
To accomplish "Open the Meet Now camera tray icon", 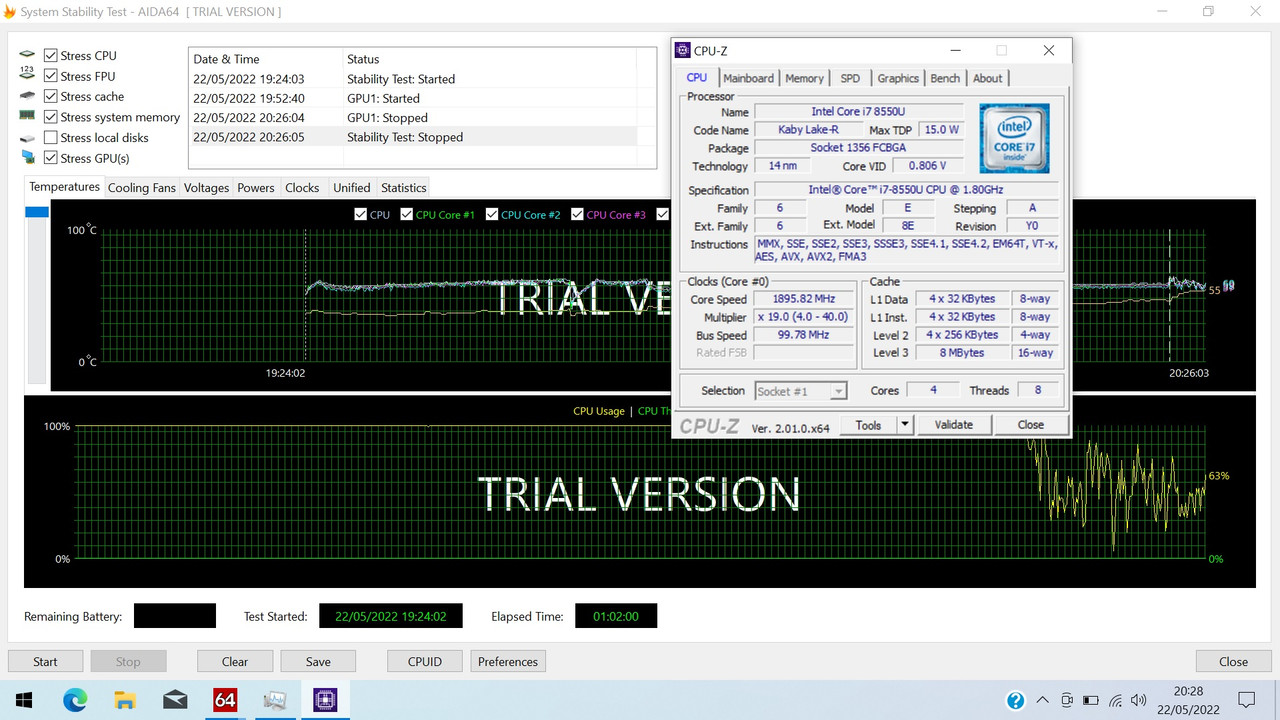I will pyautogui.click(x=1067, y=700).
